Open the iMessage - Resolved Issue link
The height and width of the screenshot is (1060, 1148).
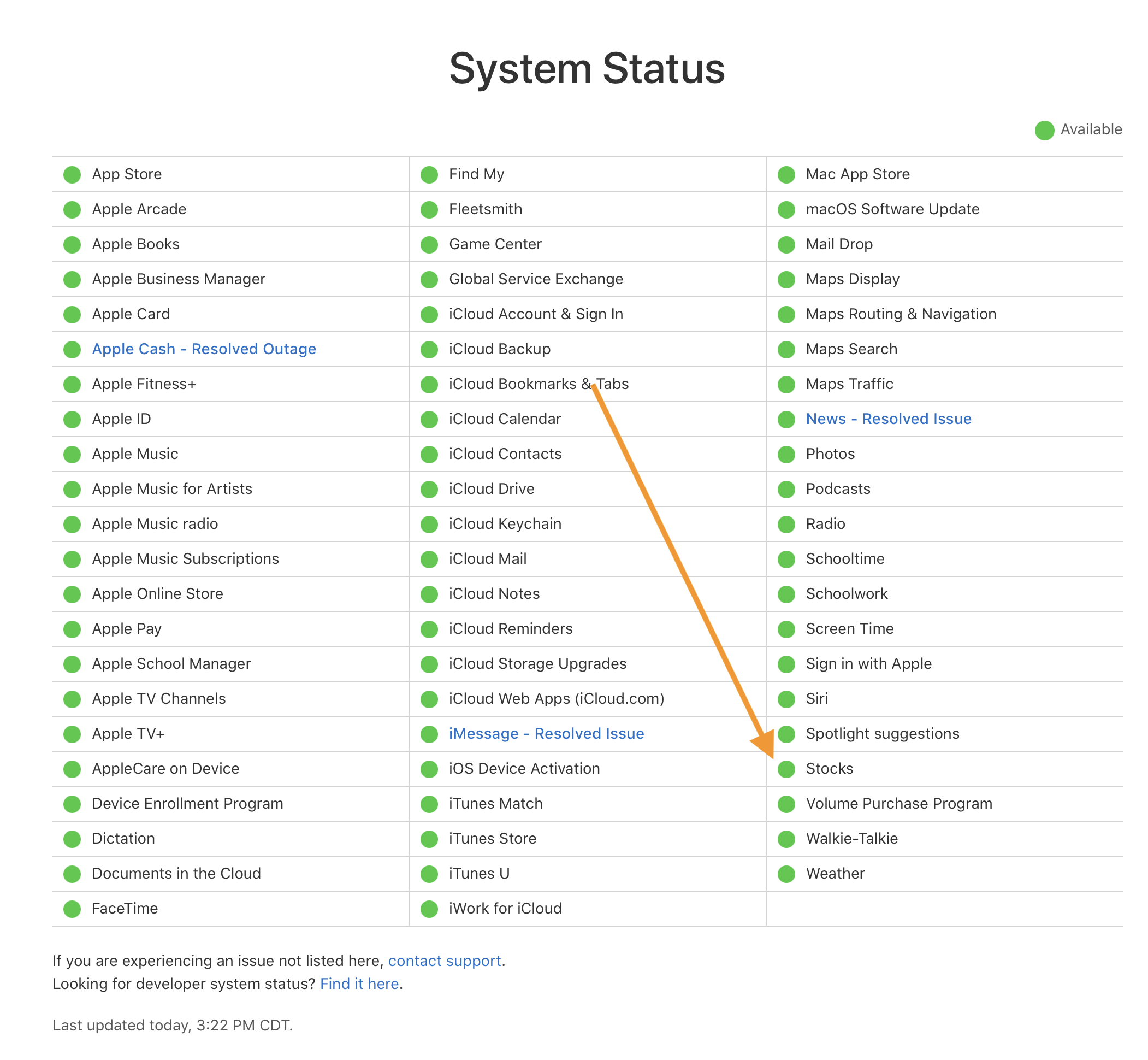(546, 734)
